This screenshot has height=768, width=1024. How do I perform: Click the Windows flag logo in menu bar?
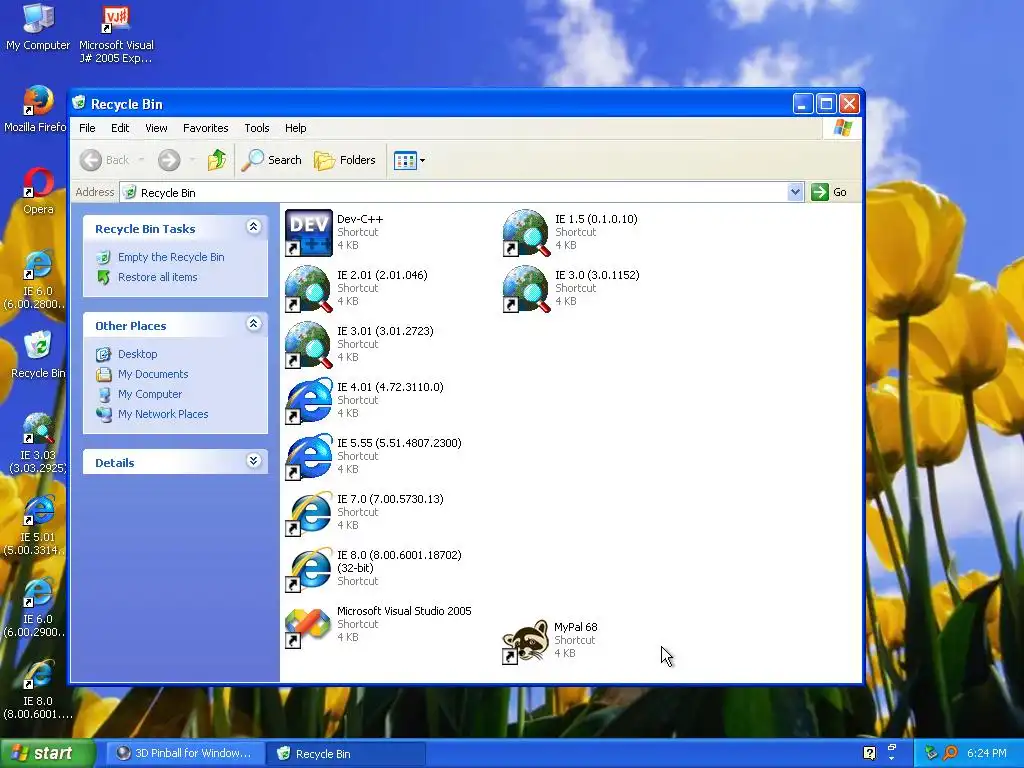(842, 127)
